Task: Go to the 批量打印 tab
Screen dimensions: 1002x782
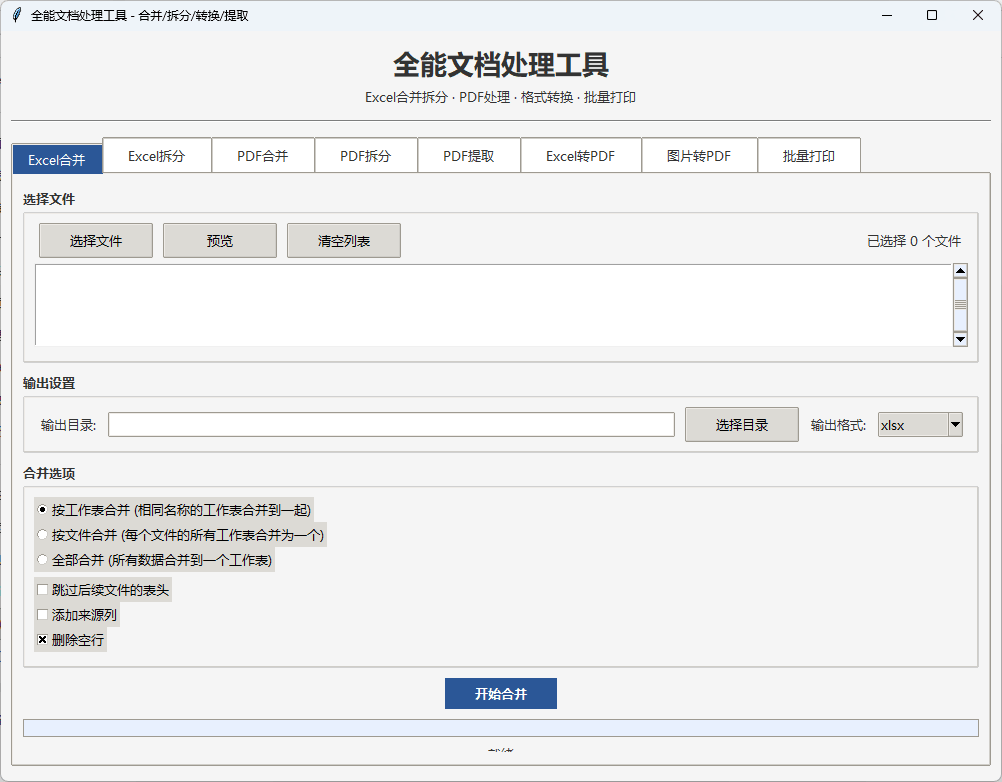Action: 809,156
